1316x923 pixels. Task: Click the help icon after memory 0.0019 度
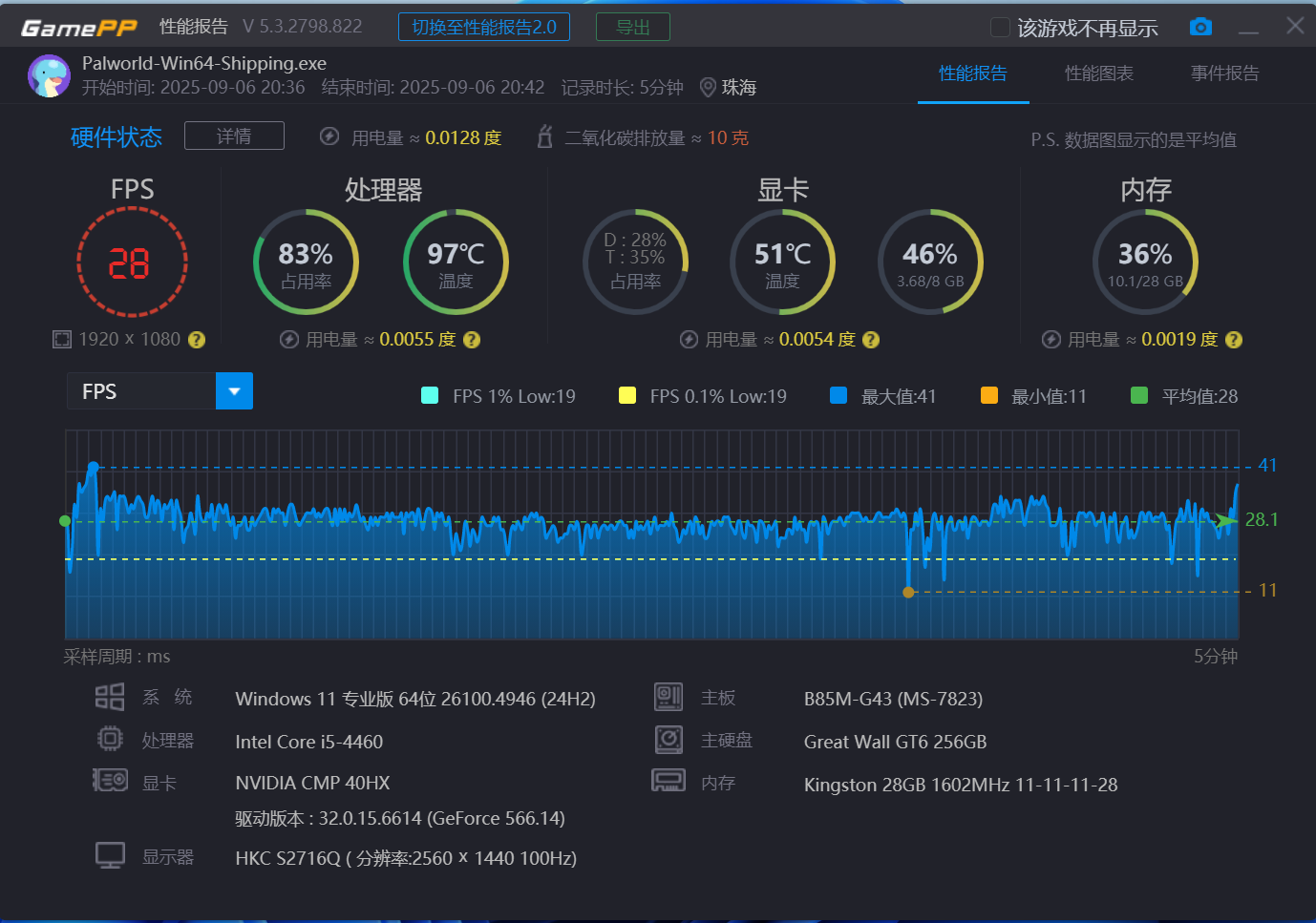point(1234,340)
